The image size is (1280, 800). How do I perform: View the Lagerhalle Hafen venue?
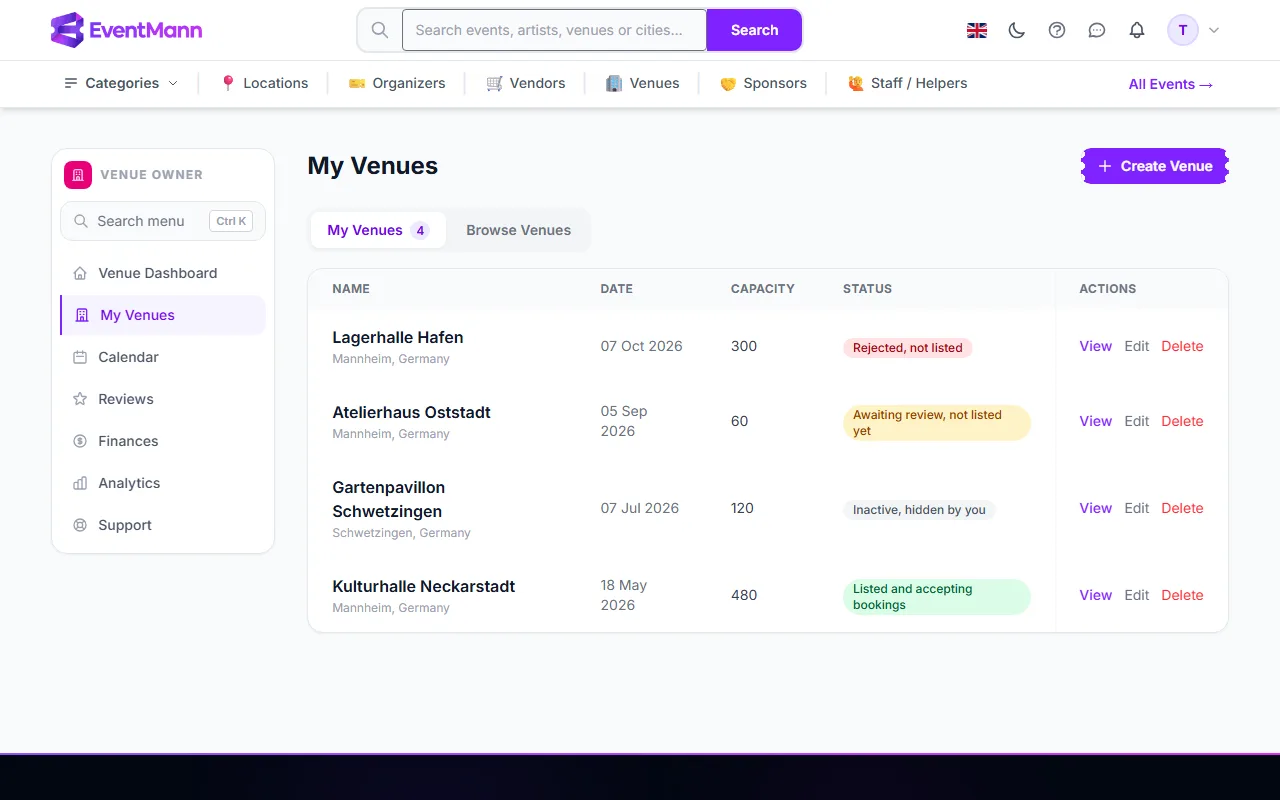(x=1096, y=346)
